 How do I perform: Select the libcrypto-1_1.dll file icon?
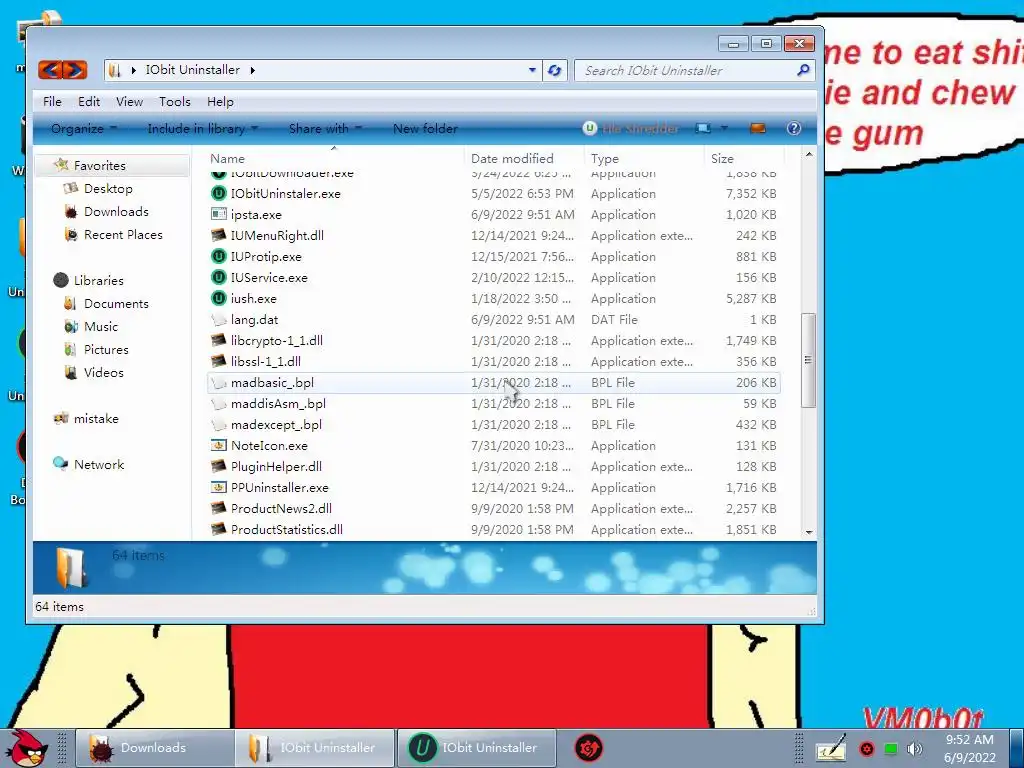[219, 340]
